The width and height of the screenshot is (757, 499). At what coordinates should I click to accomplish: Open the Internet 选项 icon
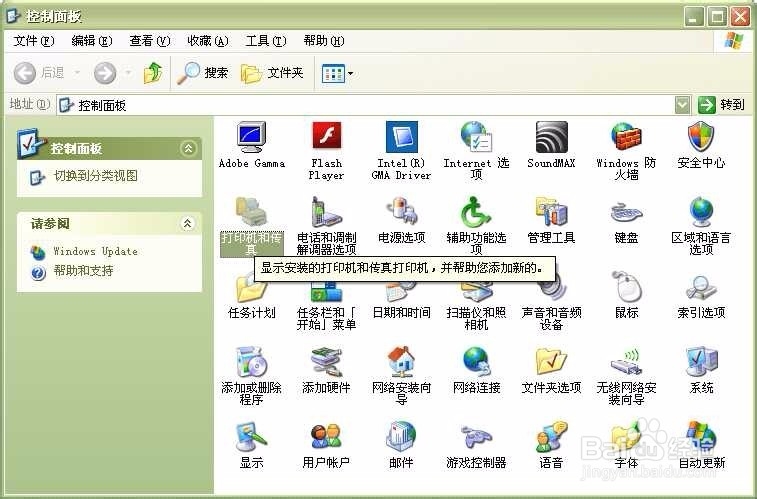point(476,137)
